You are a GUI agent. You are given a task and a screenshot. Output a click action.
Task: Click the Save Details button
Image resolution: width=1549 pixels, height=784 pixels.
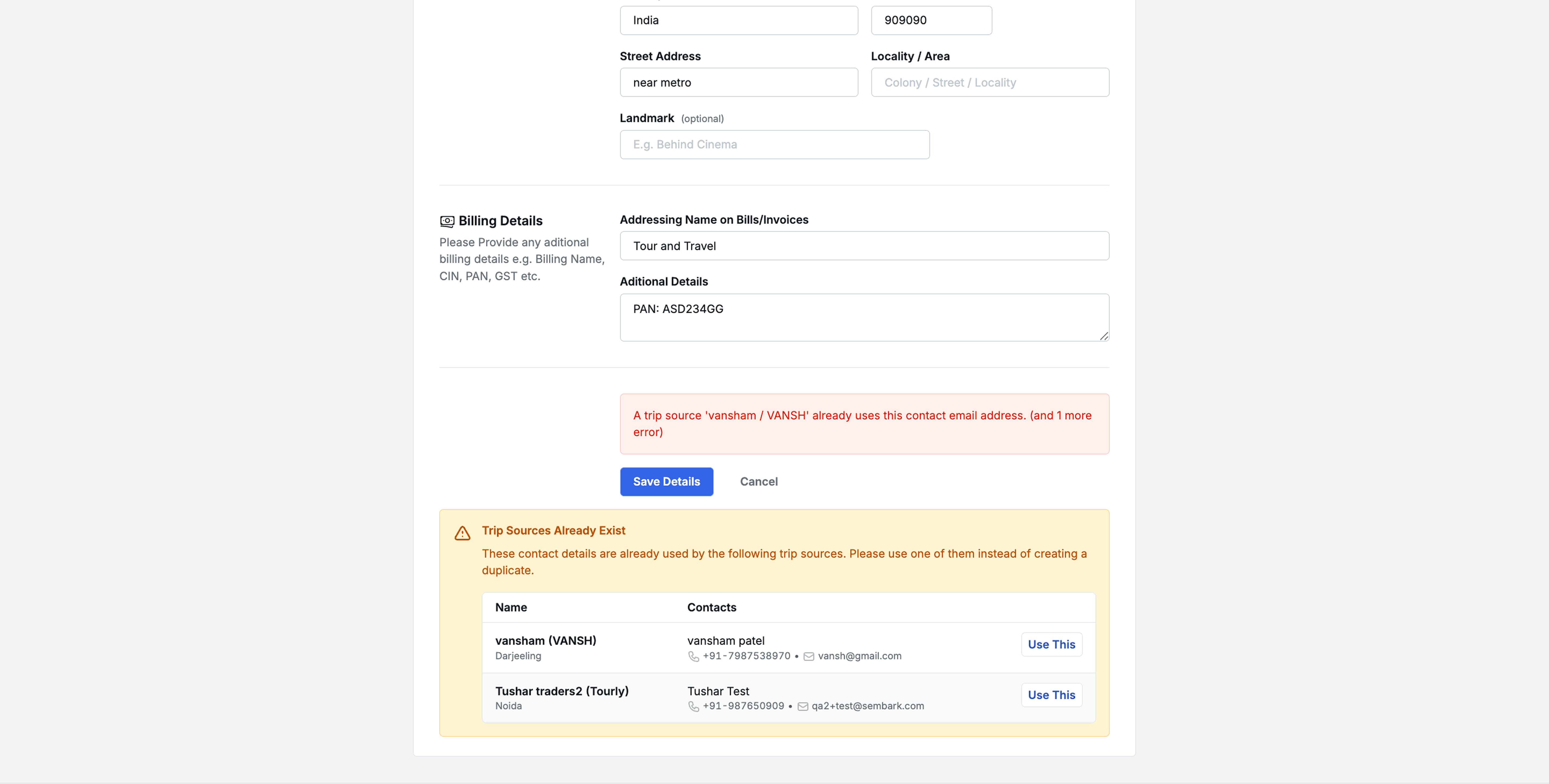[666, 482]
